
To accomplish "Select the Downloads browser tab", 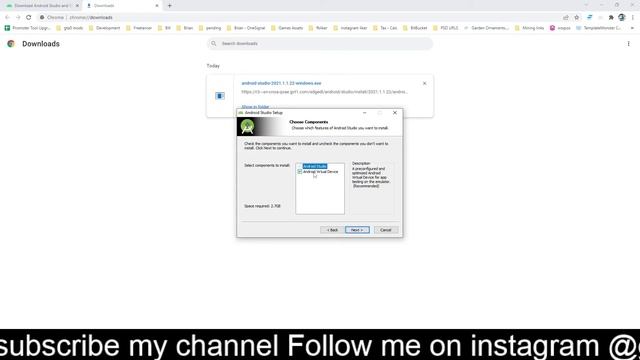I will (x=122, y=6).
